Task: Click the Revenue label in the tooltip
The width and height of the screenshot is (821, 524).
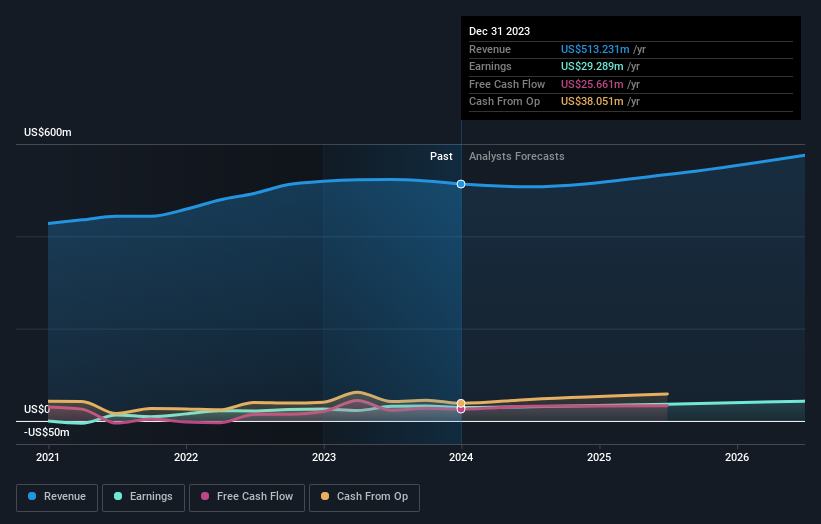Action: 490,49
